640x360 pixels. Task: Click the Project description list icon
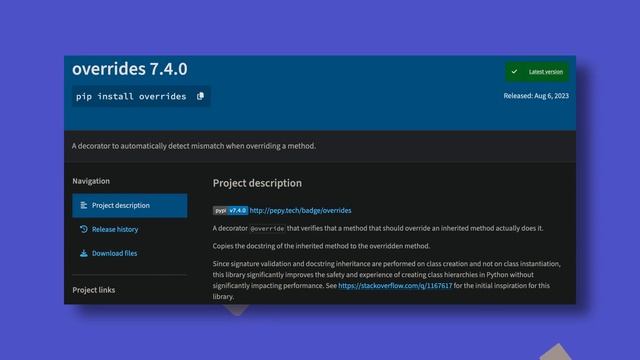pos(84,205)
